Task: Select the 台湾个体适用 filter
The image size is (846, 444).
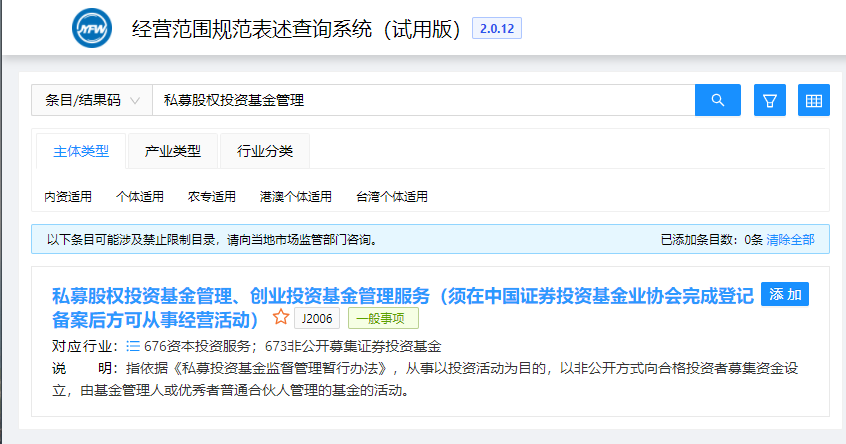Action: (x=392, y=196)
